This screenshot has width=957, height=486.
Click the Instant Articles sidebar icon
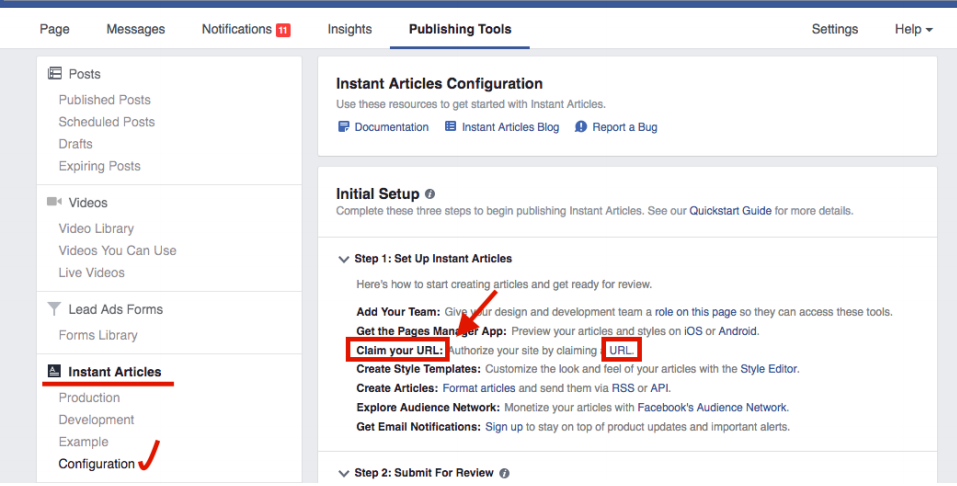tap(54, 371)
